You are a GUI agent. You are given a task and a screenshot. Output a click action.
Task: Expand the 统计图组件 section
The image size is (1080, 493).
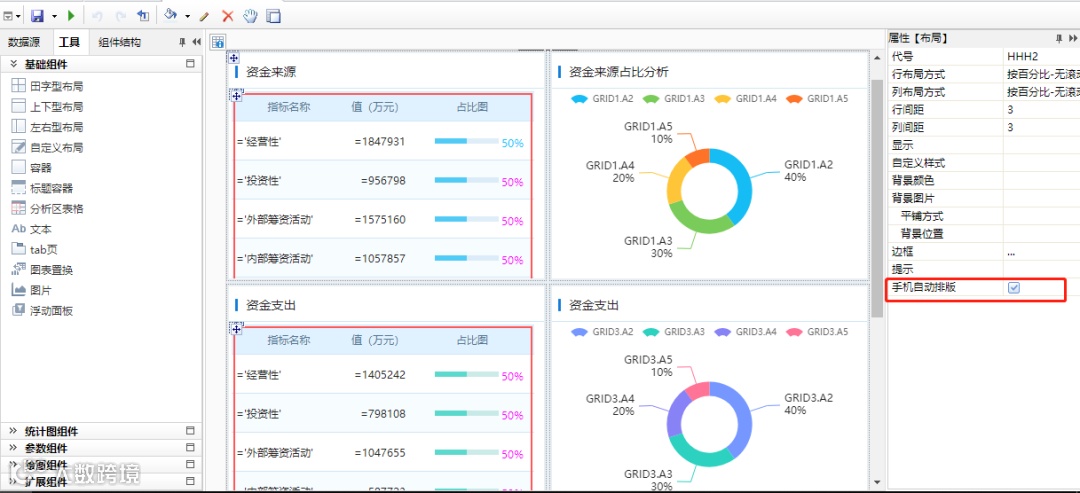[13, 431]
